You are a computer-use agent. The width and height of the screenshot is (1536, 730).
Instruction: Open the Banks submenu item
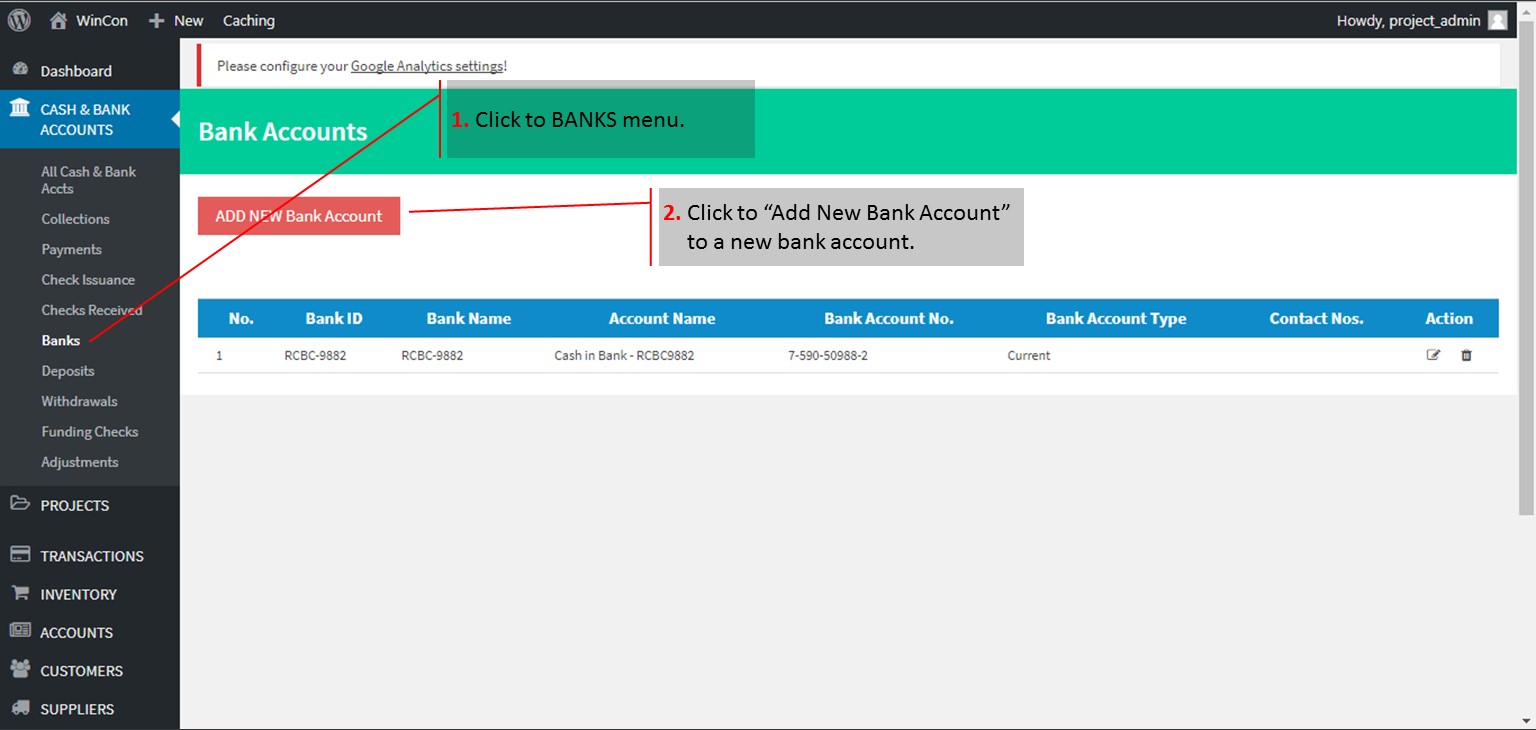coord(60,340)
